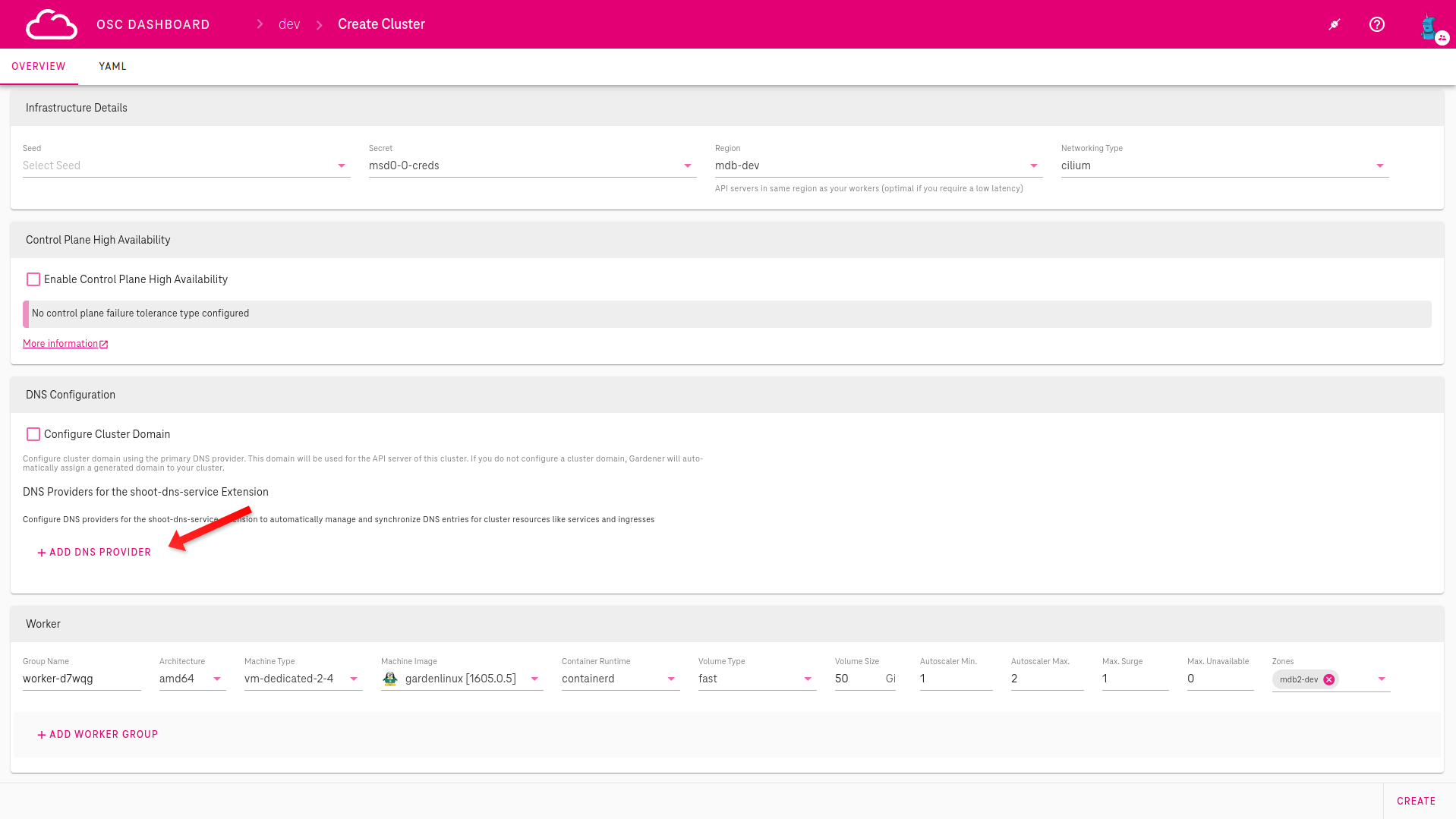Screen dimensions: 1456x819
Task: Click the gardenlinux penguin image icon
Action: point(390,679)
